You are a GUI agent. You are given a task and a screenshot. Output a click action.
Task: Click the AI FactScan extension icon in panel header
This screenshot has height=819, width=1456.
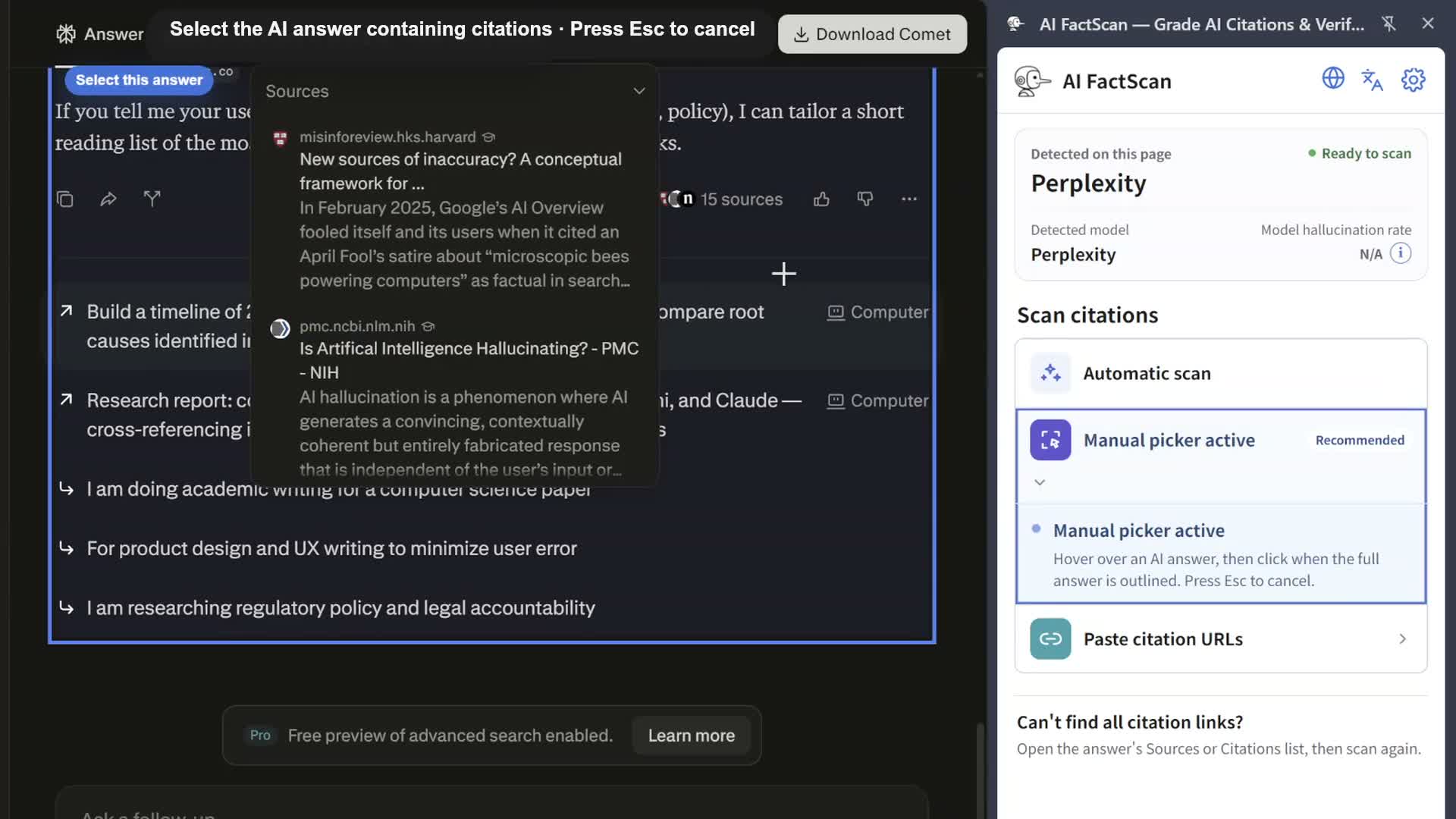pos(1015,24)
